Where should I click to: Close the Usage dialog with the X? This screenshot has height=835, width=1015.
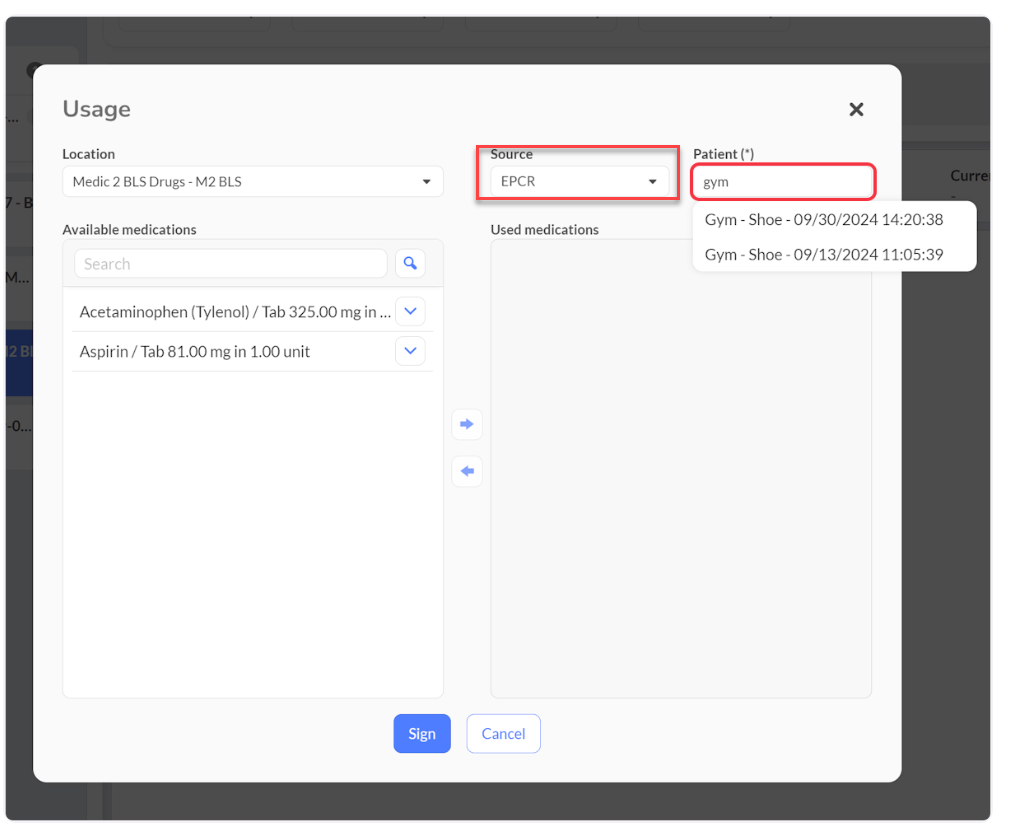pyautogui.click(x=856, y=110)
